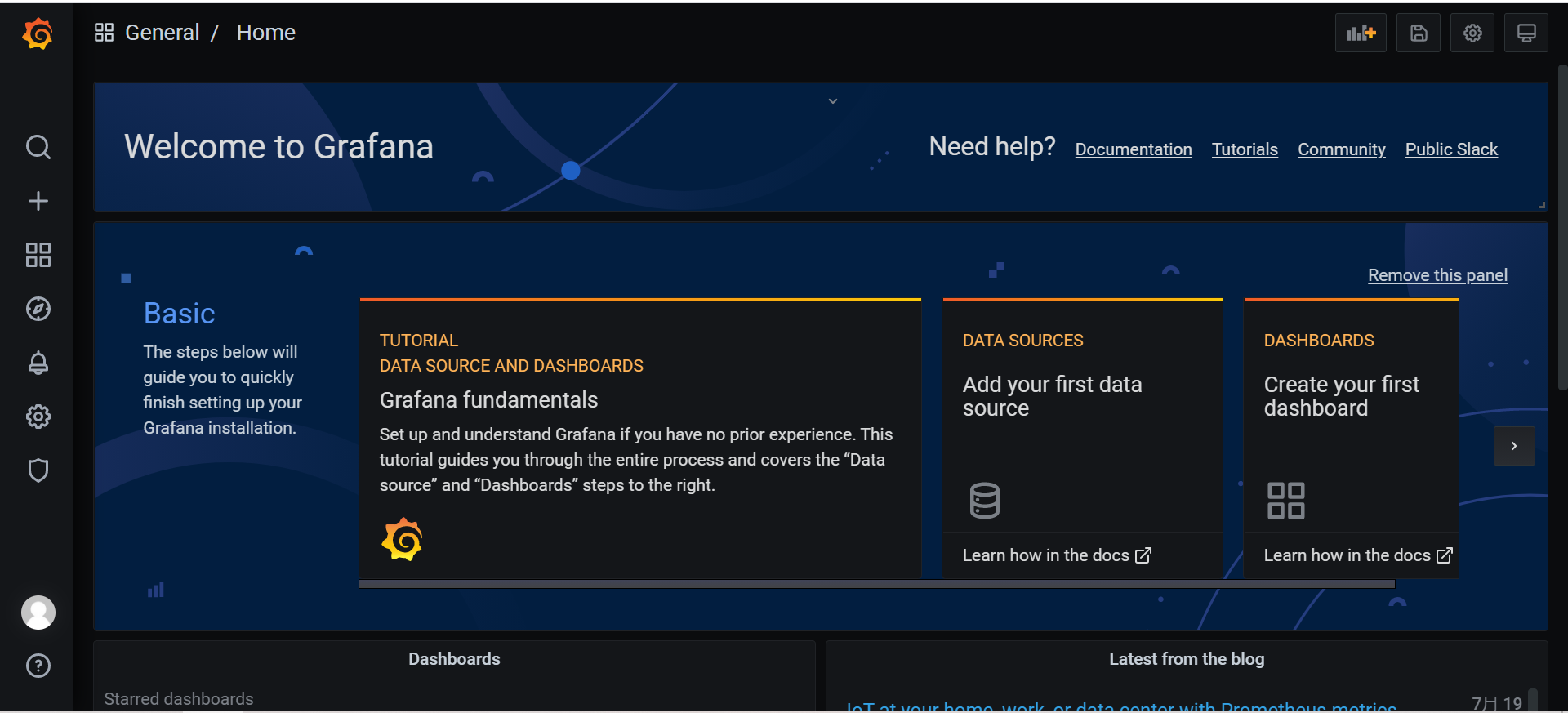
Task: Click the Grafana logo in tutorial card
Action: [402, 539]
